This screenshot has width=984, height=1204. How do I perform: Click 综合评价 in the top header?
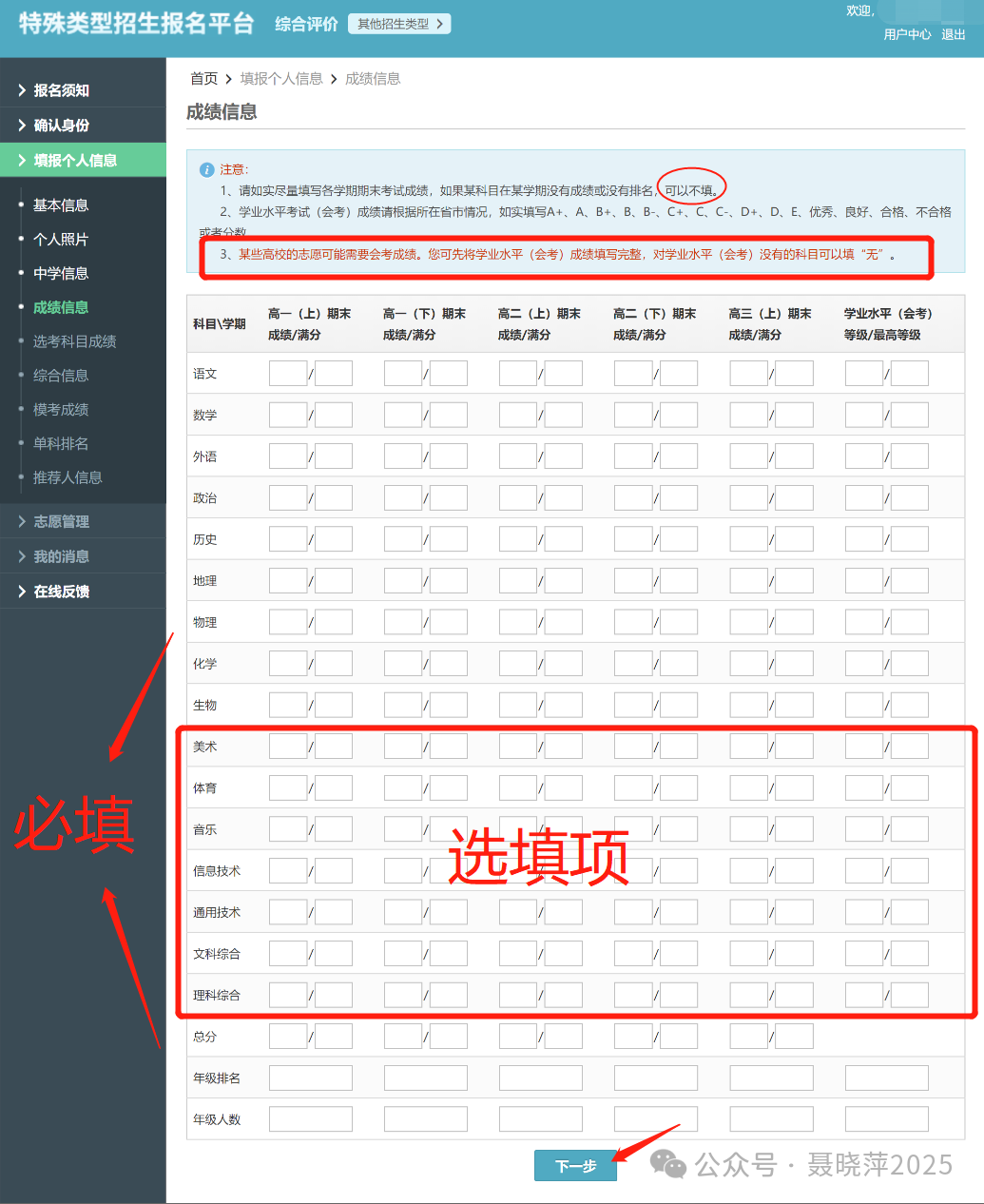point(306,24)
